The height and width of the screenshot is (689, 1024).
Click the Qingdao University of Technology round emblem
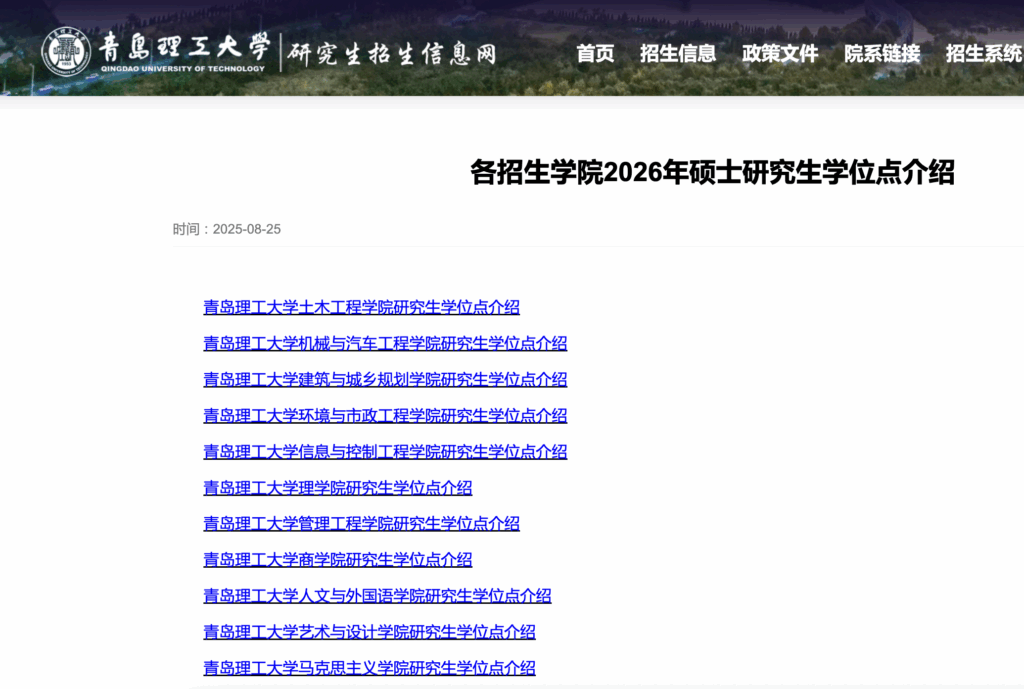[x=66, y=52]
